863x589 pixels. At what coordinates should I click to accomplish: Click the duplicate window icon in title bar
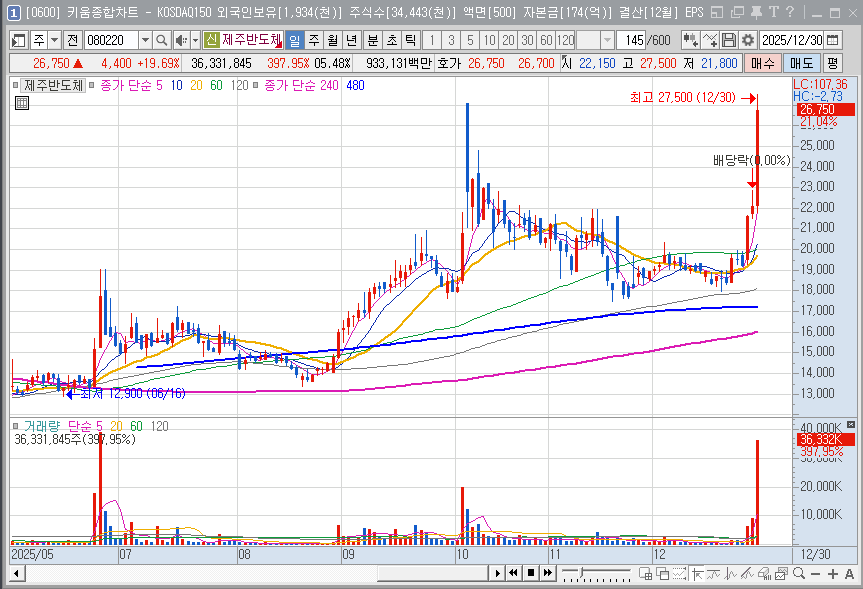coord(738,12)
